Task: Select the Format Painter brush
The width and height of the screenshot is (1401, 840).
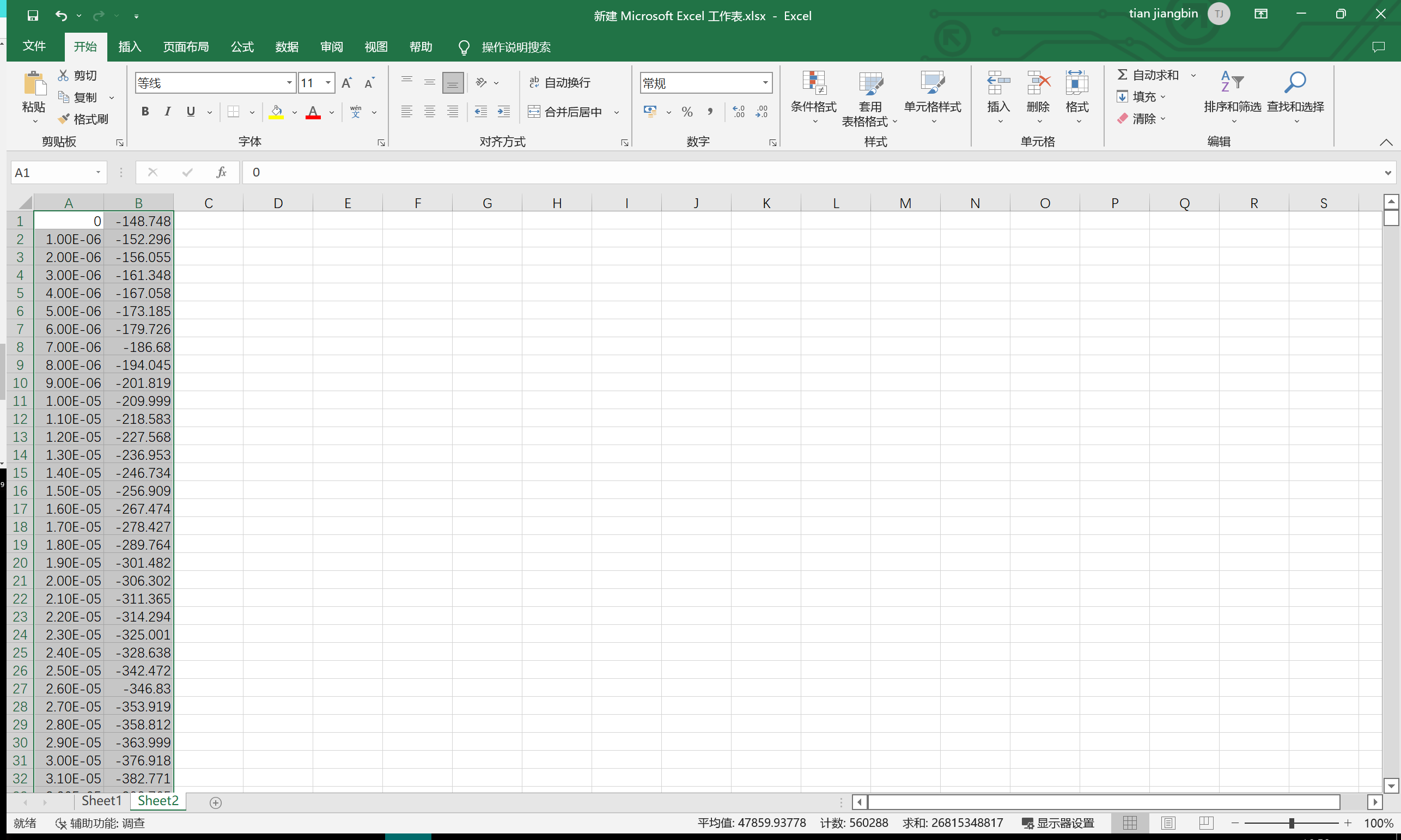Action: click(x=64, y=119)
